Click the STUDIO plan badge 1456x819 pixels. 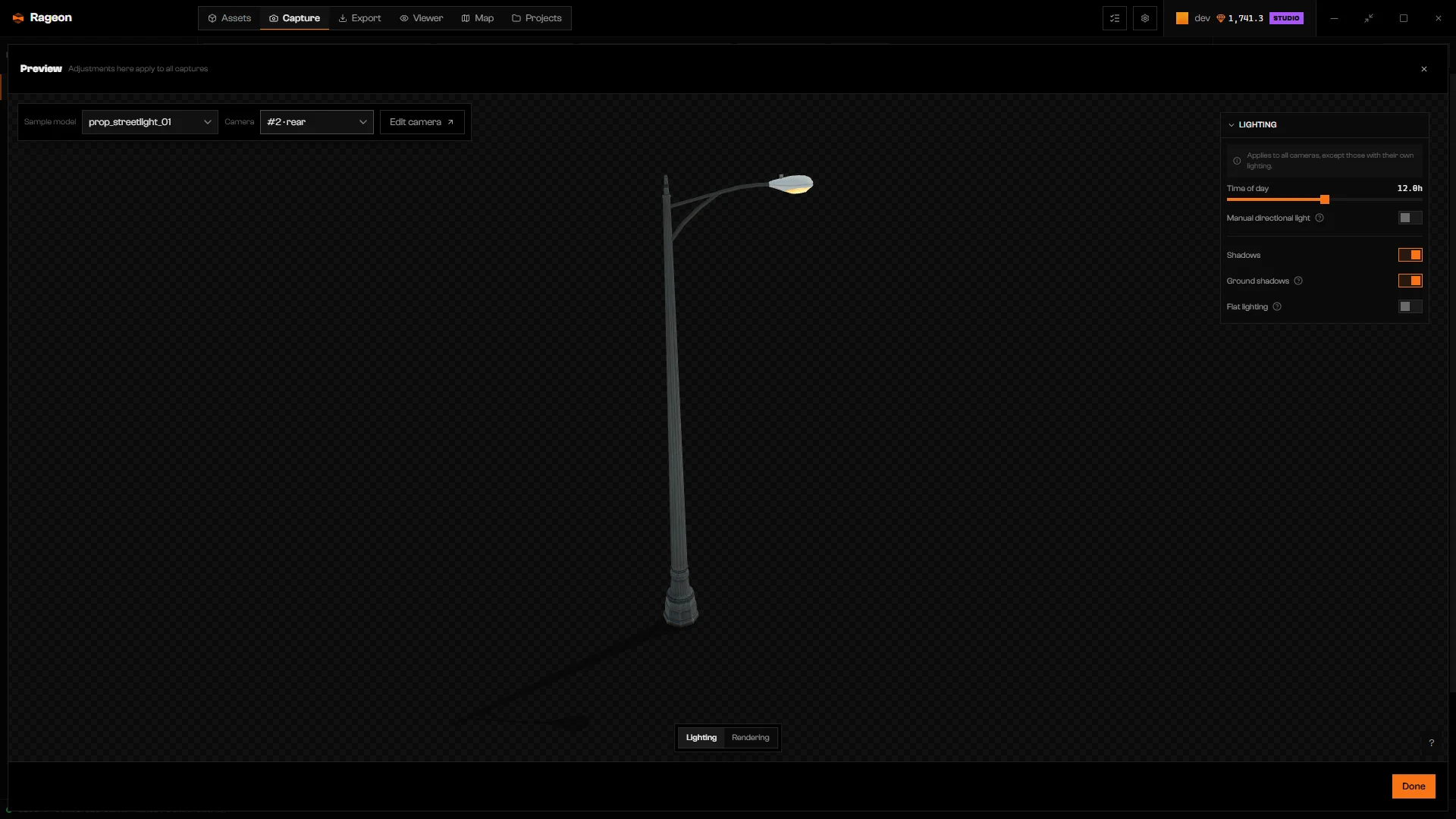(1286, 18)
